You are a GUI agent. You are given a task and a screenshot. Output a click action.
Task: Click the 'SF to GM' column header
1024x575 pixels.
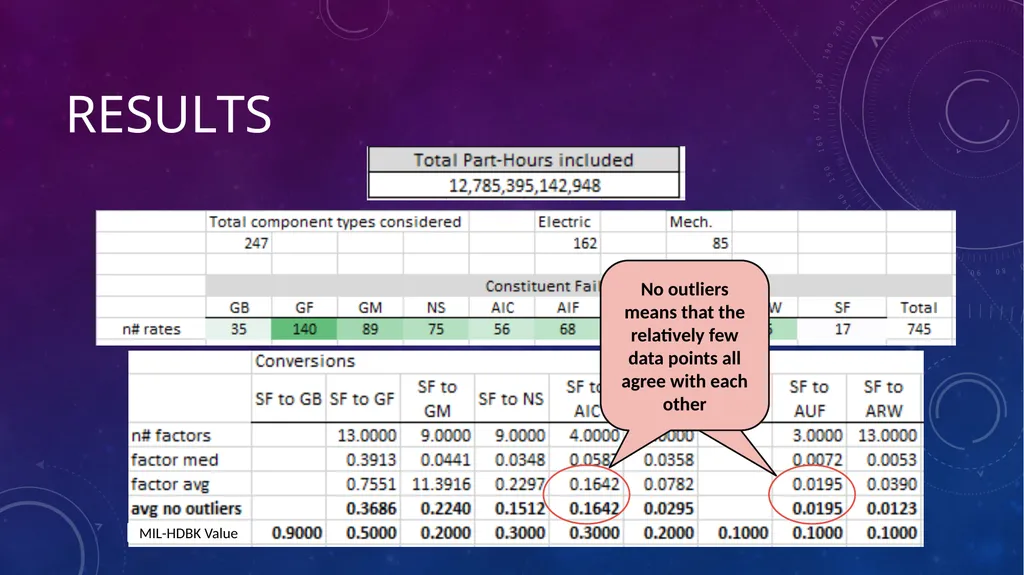[x=437, y=399]
